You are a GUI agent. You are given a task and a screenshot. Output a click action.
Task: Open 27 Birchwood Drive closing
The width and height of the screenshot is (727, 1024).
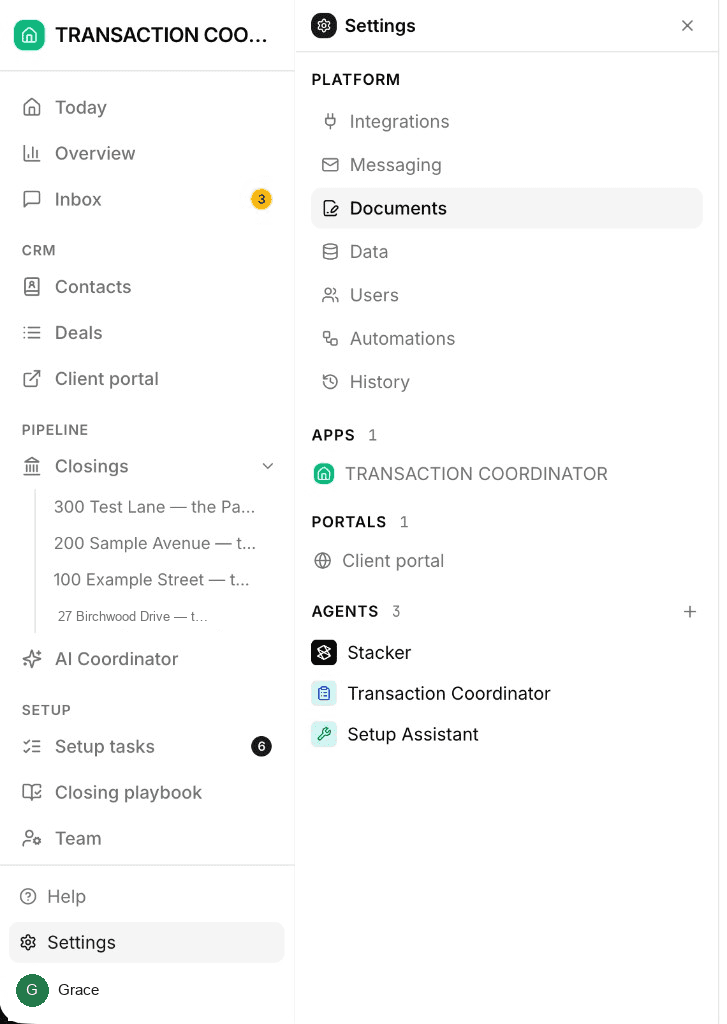pyautogui.click(x=133, y=616)
